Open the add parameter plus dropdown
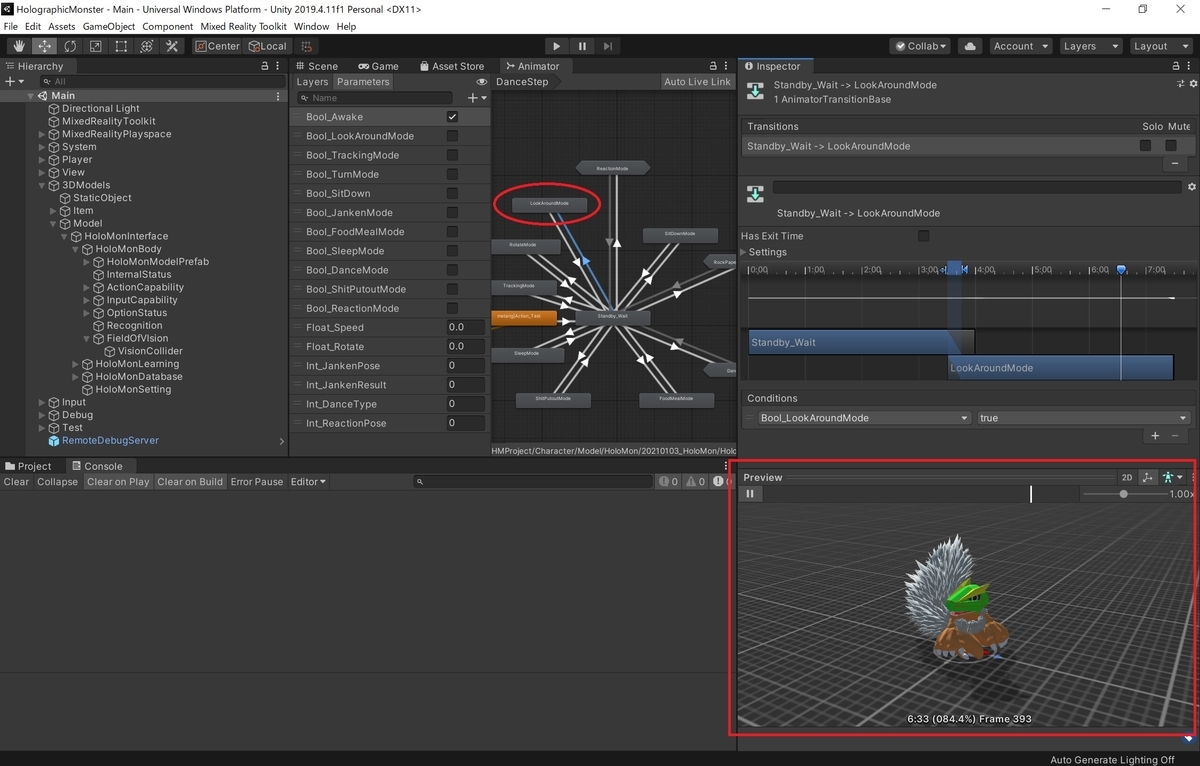Screen dimensions: 1200x766 pos(477,98)
